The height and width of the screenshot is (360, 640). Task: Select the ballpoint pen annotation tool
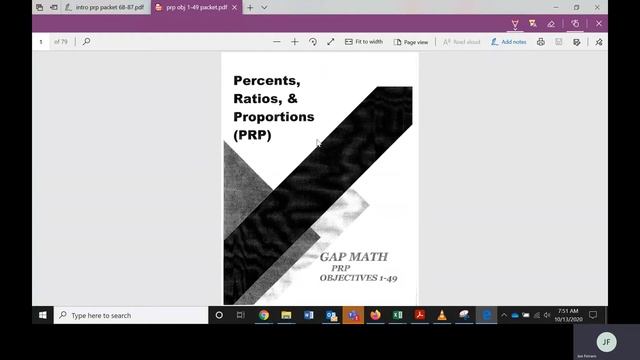pos(515,24)
